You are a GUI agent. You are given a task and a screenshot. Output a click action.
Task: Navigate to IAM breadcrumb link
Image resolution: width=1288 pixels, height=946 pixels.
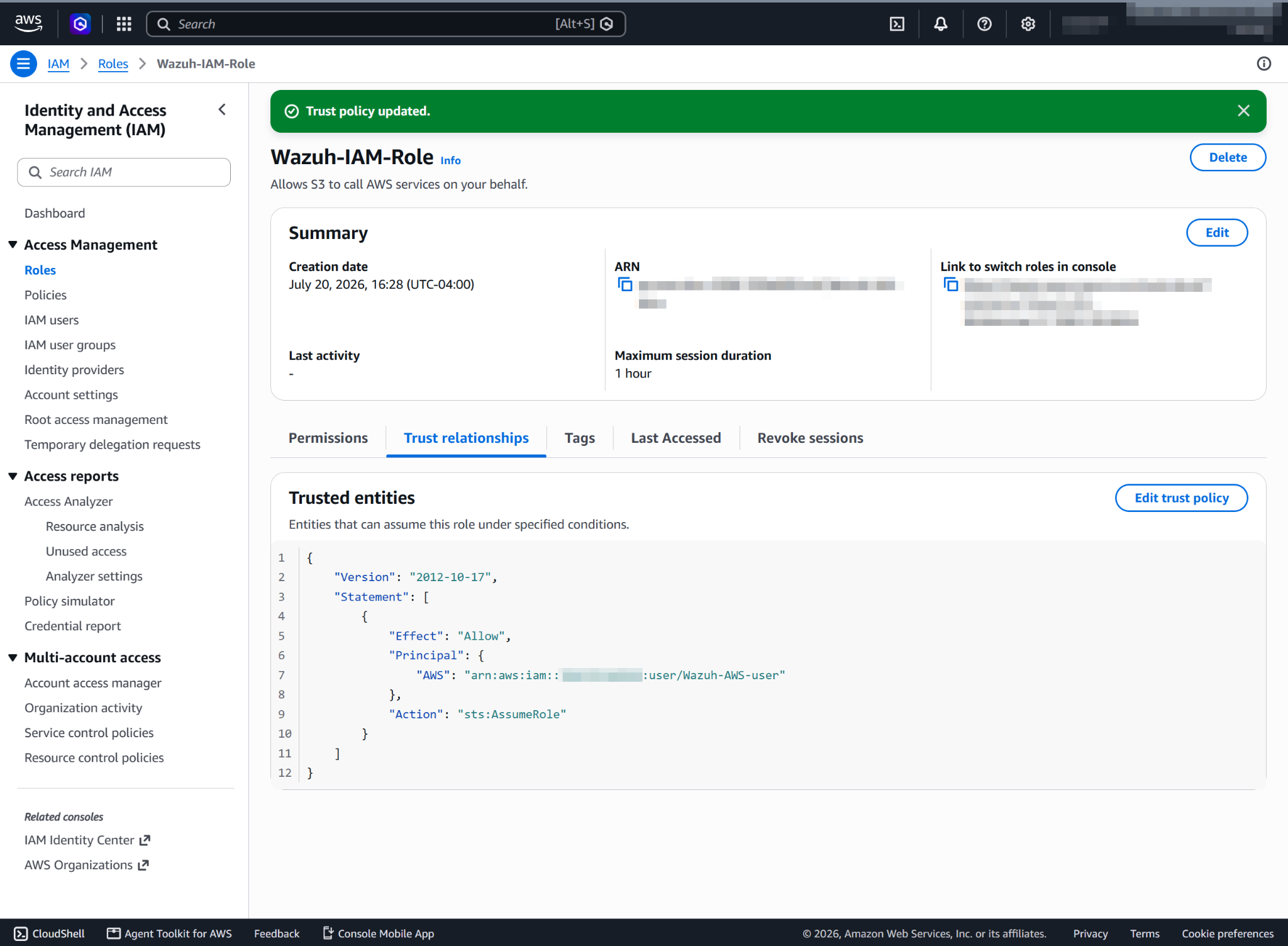click(58, 64)
